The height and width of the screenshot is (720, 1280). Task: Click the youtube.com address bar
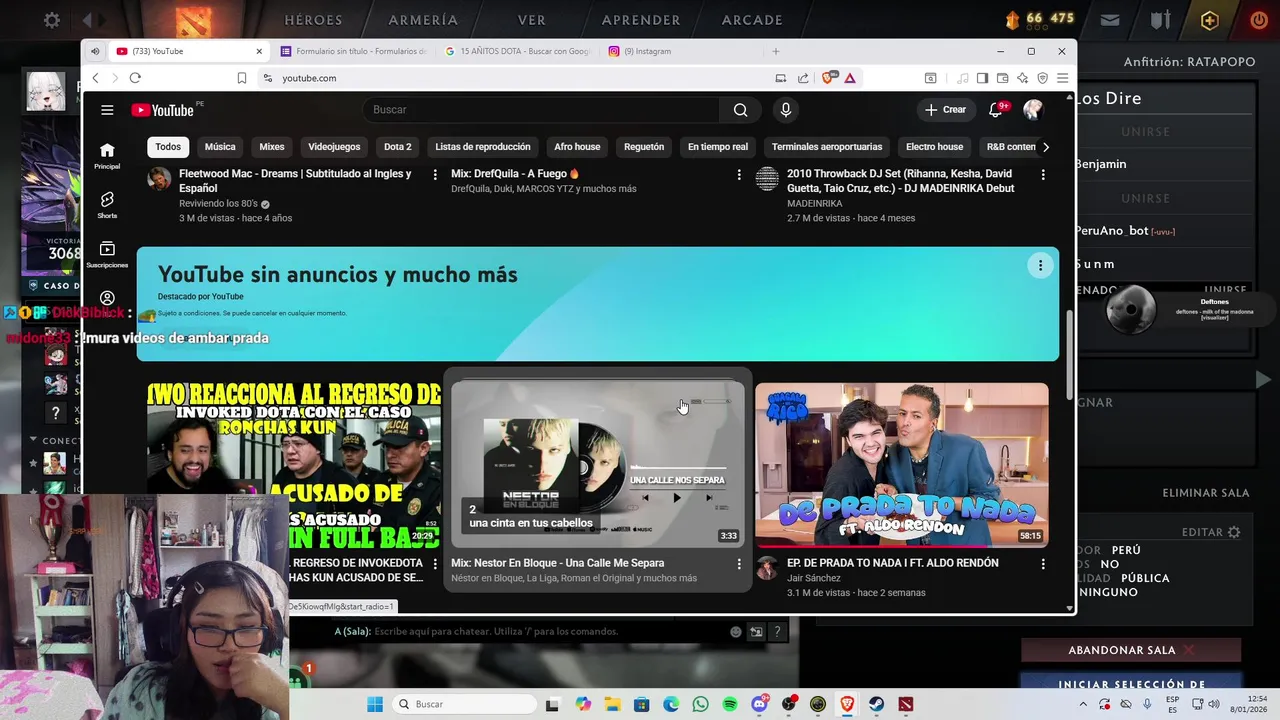520,78
